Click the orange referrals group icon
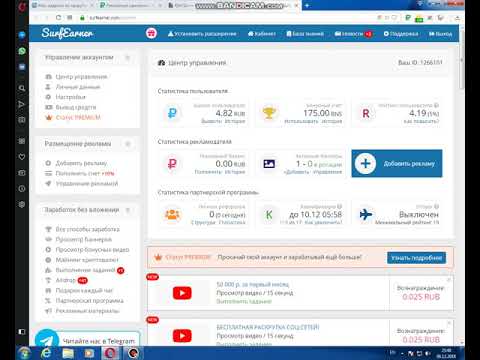 [x=172, y=214]
